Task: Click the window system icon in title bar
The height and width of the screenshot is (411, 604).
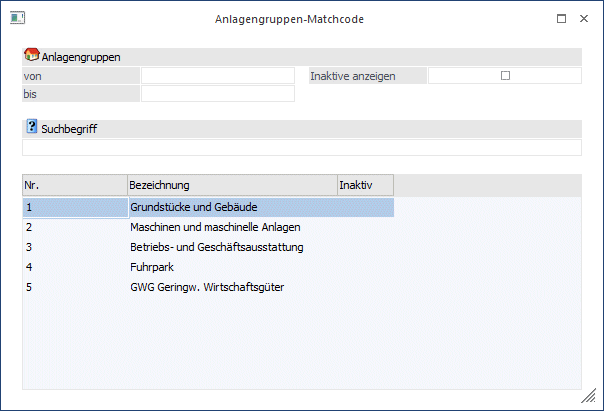Action: click(17, 18)
